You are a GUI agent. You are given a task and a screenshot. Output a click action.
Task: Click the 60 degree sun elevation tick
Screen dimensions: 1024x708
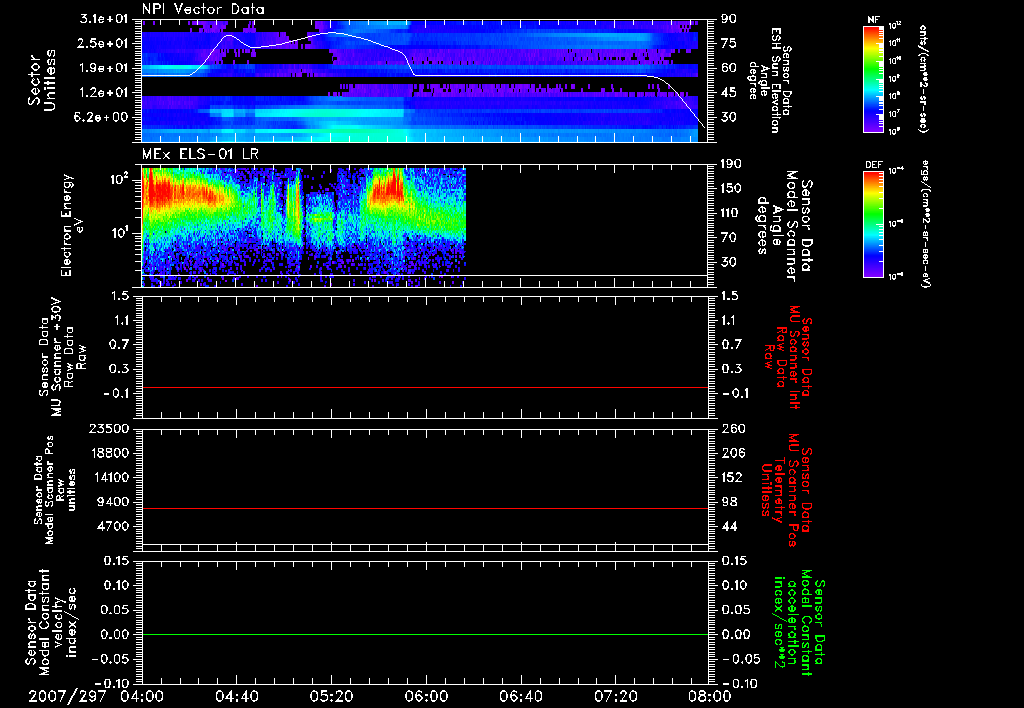pyautogui.click(x=729, y=68)
